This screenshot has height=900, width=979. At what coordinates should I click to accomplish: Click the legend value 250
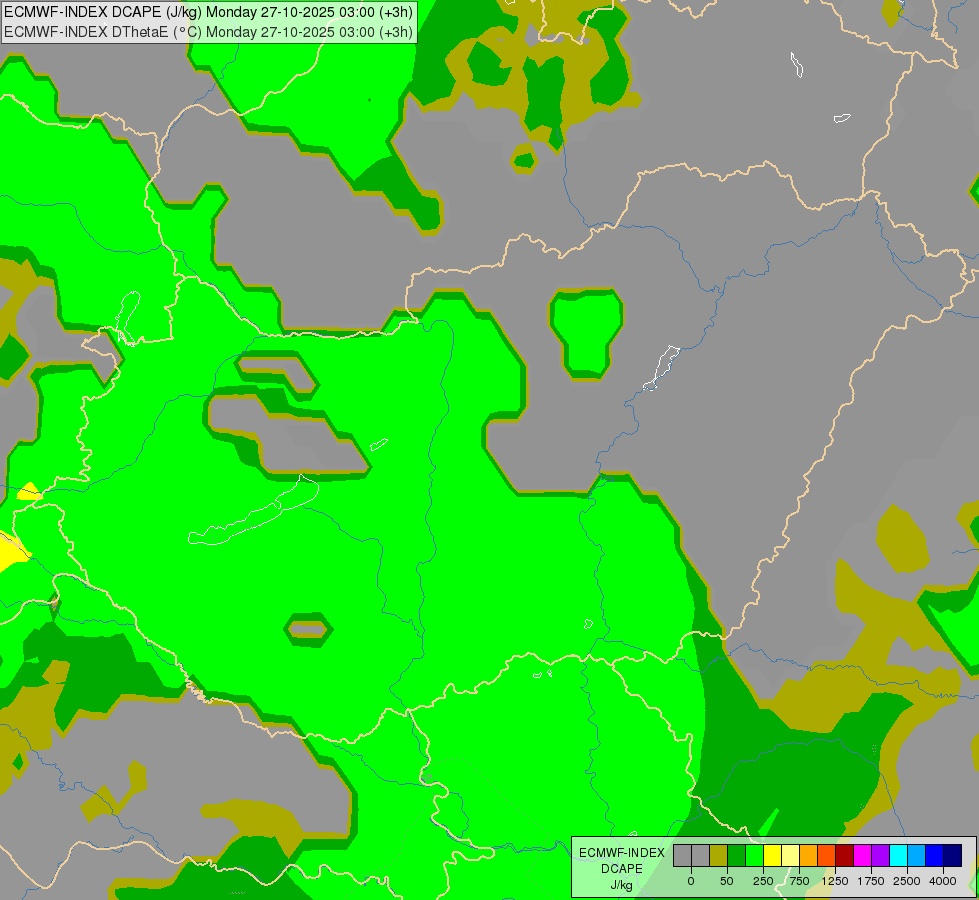[x=763, y=881]
